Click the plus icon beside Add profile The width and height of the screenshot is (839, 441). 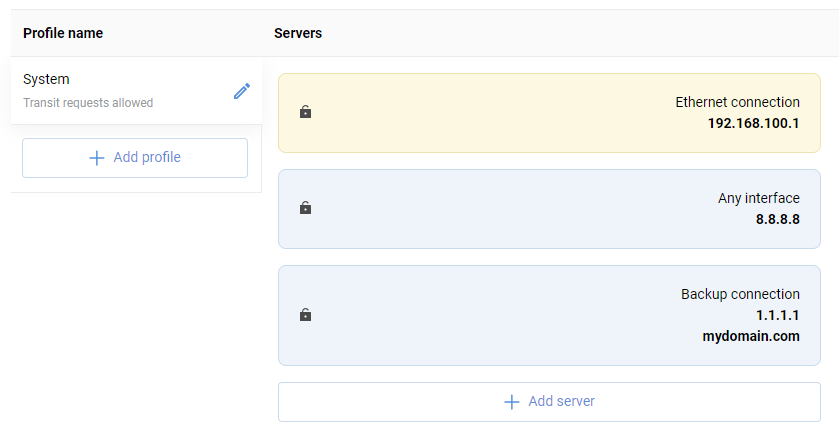[x=97, y=158]
